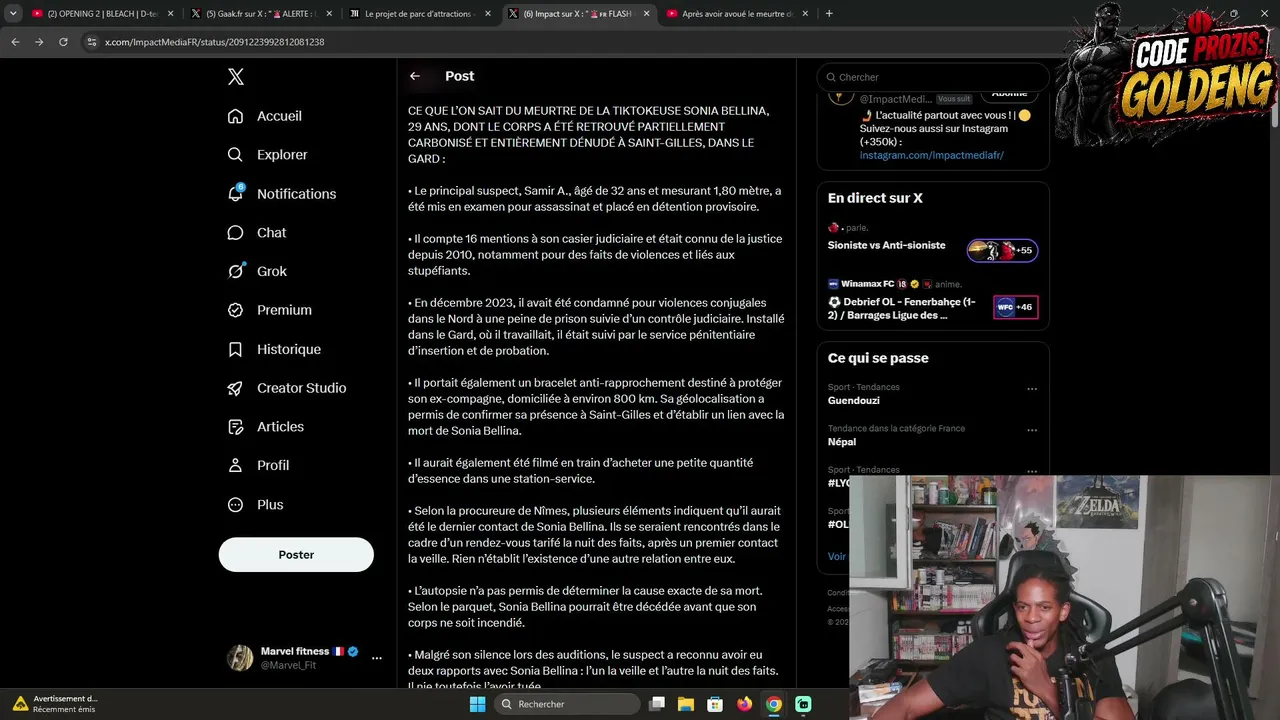Click the Népal trending topic
This screenshot has width=1280, height=720.
click(x=842, y=442)
